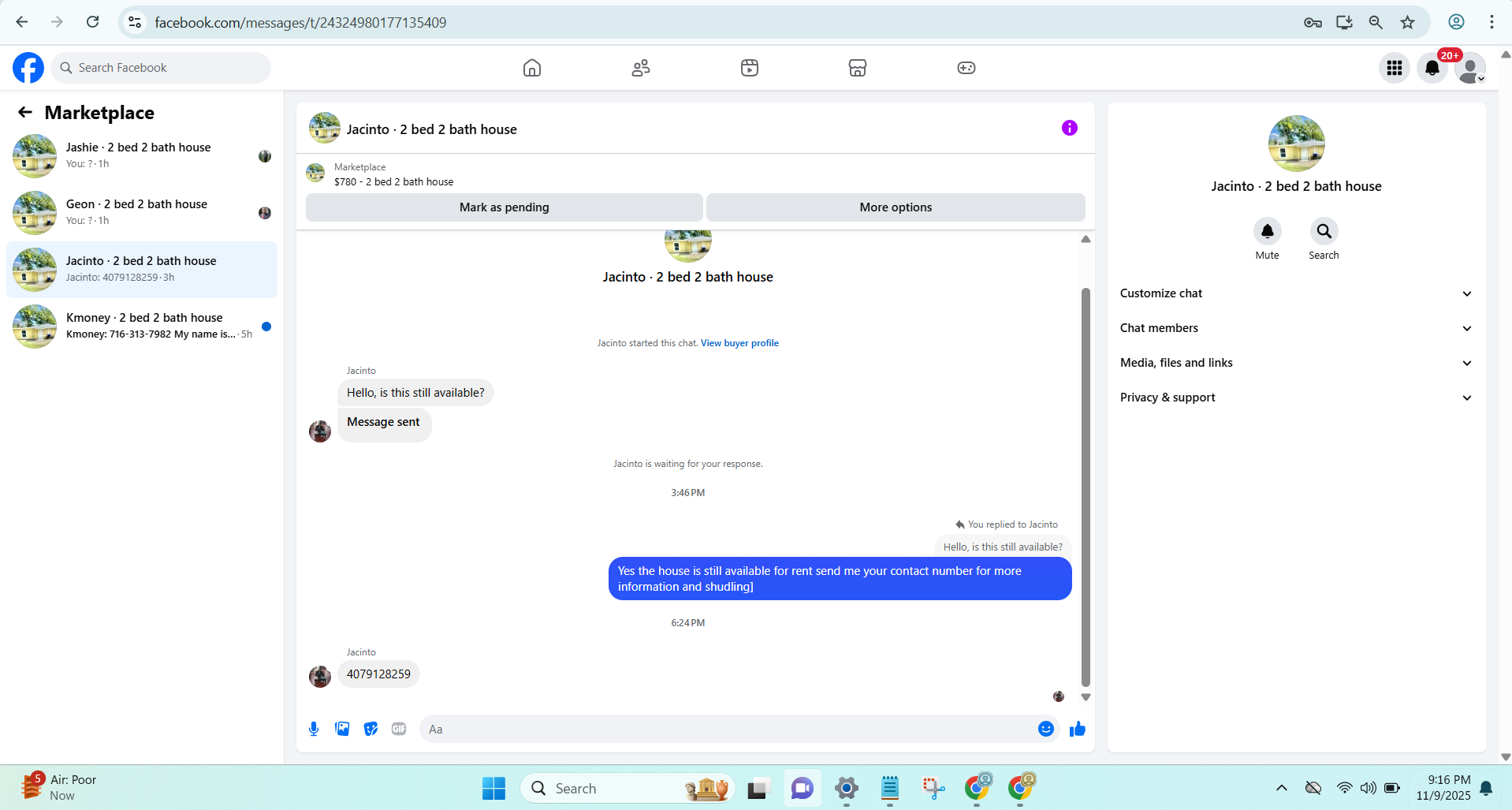This screenshot has height=810, width=1512.
Task: Click the Windows taskbar Search box
Action: click(628, 788)
